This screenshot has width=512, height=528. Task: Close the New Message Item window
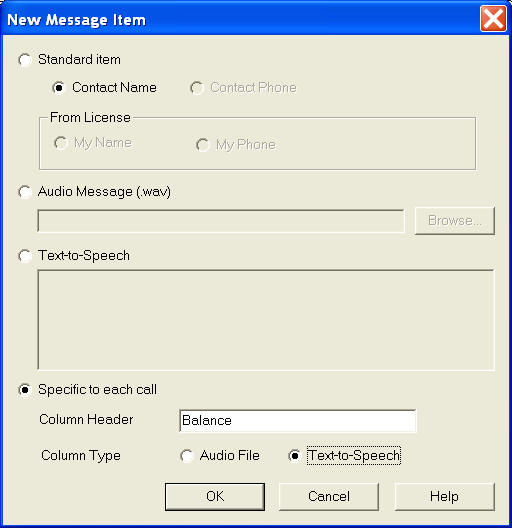[x=493, y=19]
